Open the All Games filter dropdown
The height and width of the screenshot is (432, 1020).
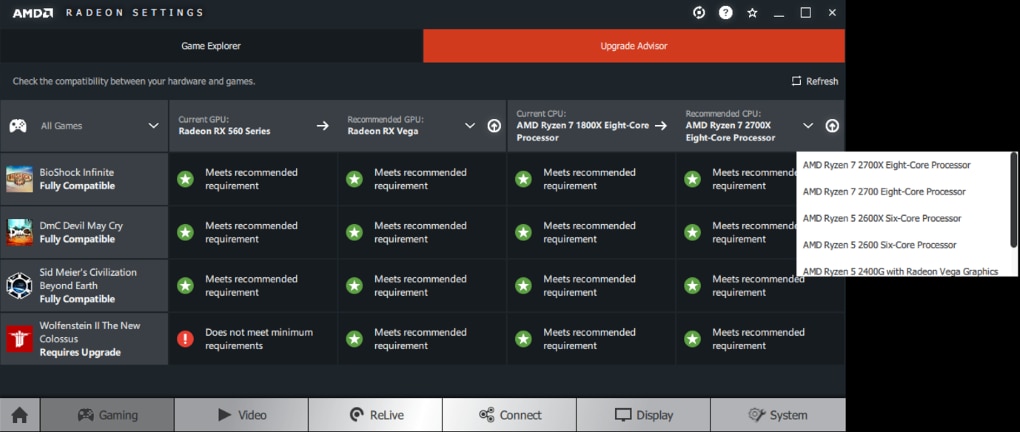pyautogui.click(x=85, y=126)
